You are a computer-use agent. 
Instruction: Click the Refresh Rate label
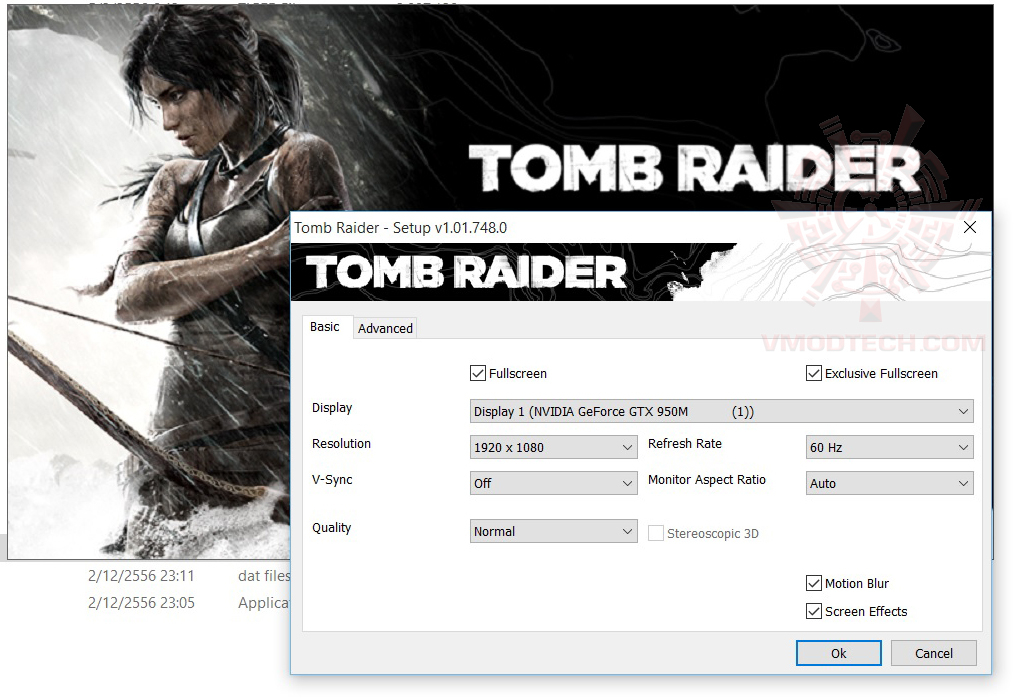[x=684, y=443]
